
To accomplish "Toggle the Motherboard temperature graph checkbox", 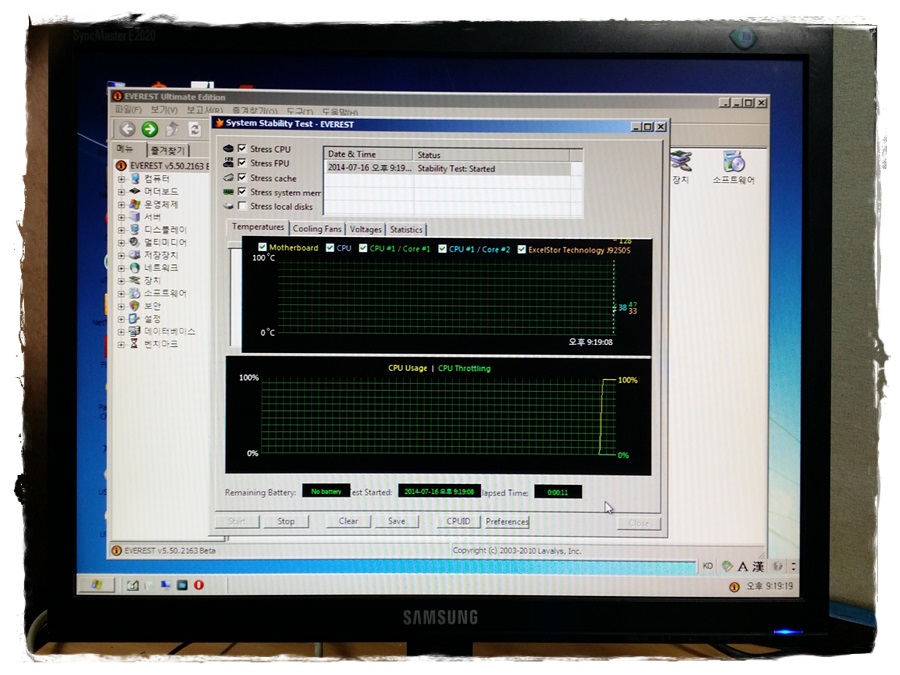I will 262,247.
